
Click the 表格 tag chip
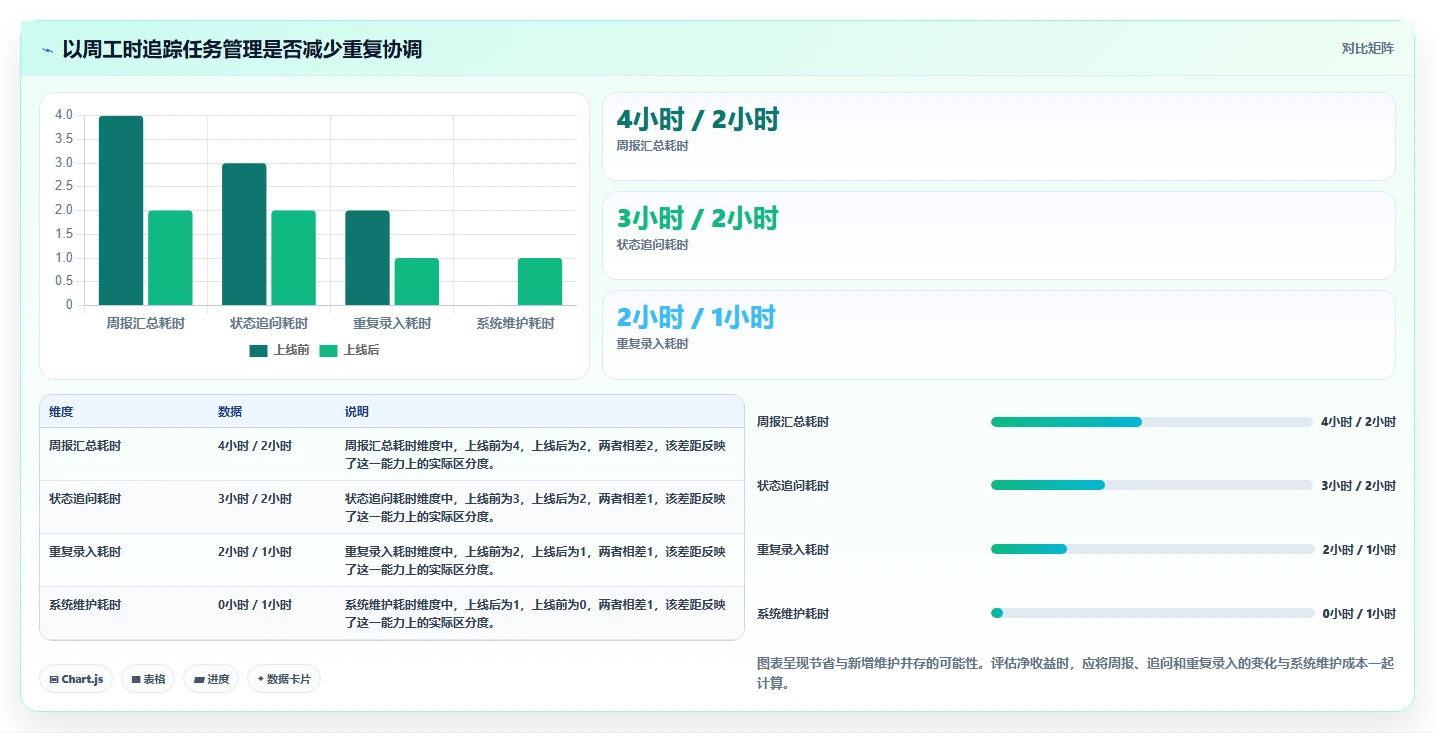tap(148, 679)
